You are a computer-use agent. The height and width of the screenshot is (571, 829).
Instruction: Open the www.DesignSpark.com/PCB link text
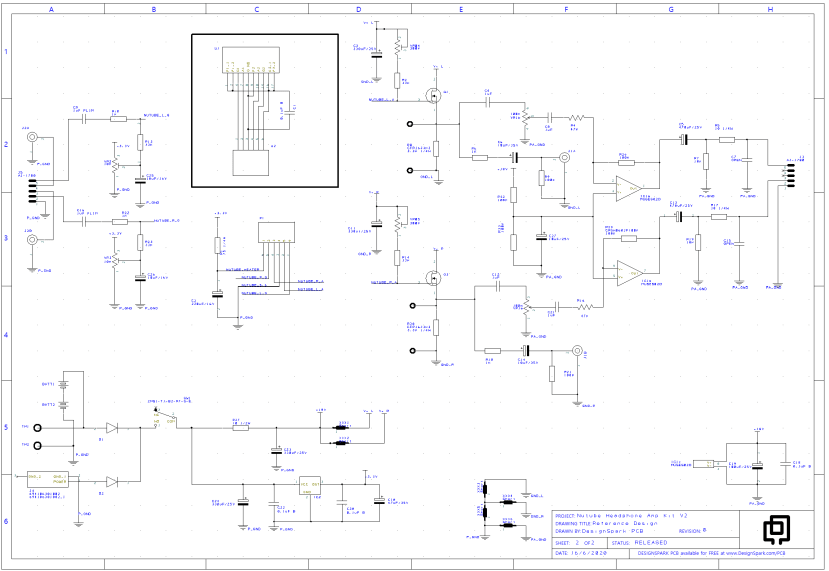[x=755, y=553]
